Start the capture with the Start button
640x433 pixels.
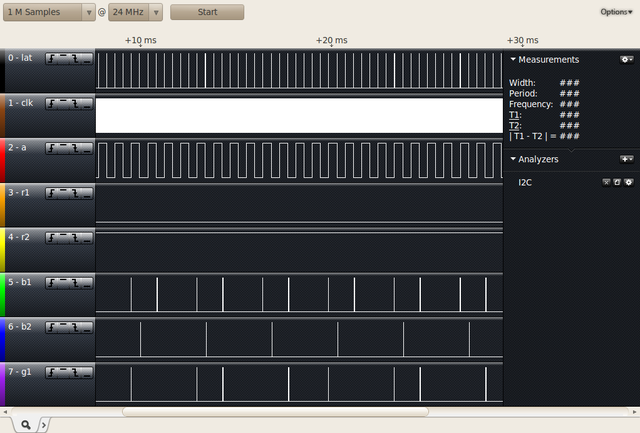click(x=207, y=12)
